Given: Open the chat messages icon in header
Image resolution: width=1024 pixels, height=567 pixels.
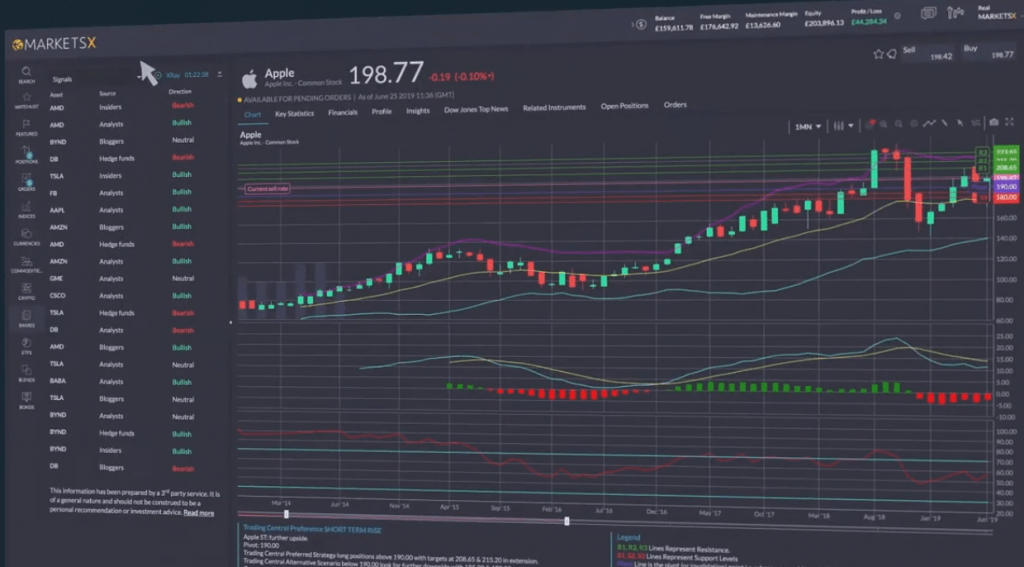Looking at the screenshot, I should [928, 13].
